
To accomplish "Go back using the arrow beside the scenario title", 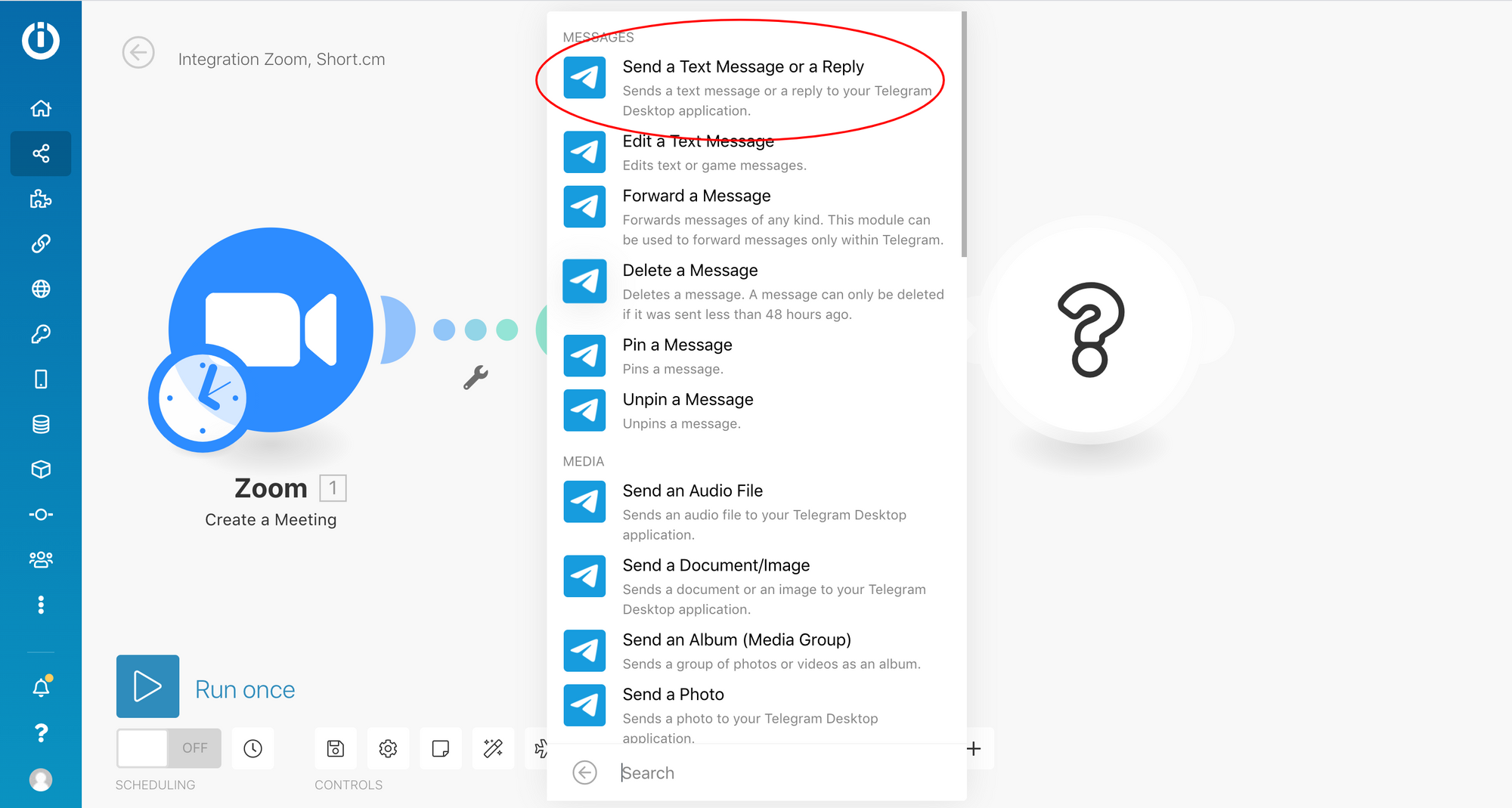I will click(x=138, y=53).
